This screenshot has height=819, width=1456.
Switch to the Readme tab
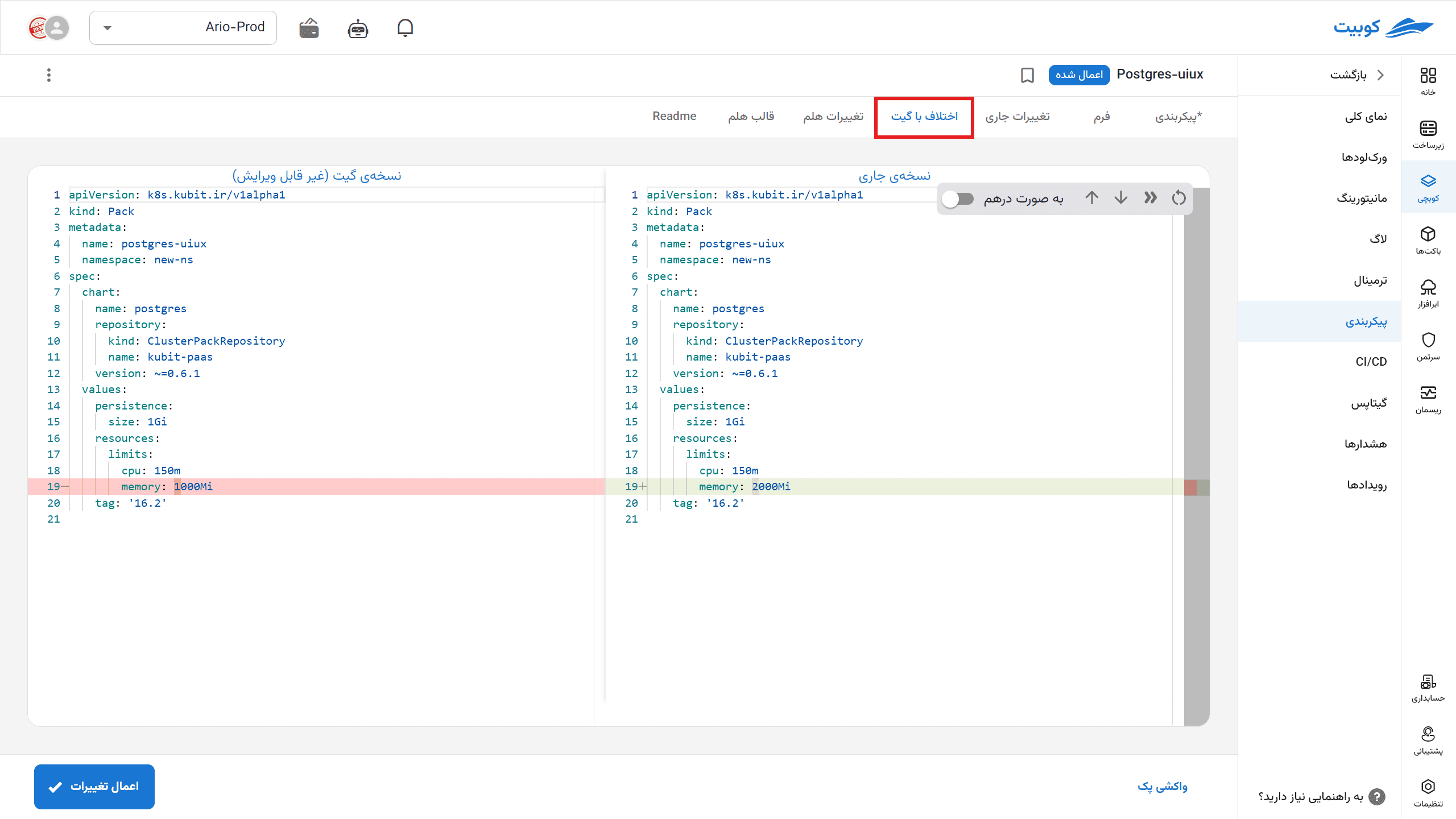pyautogui.click(x=674, y=116)
